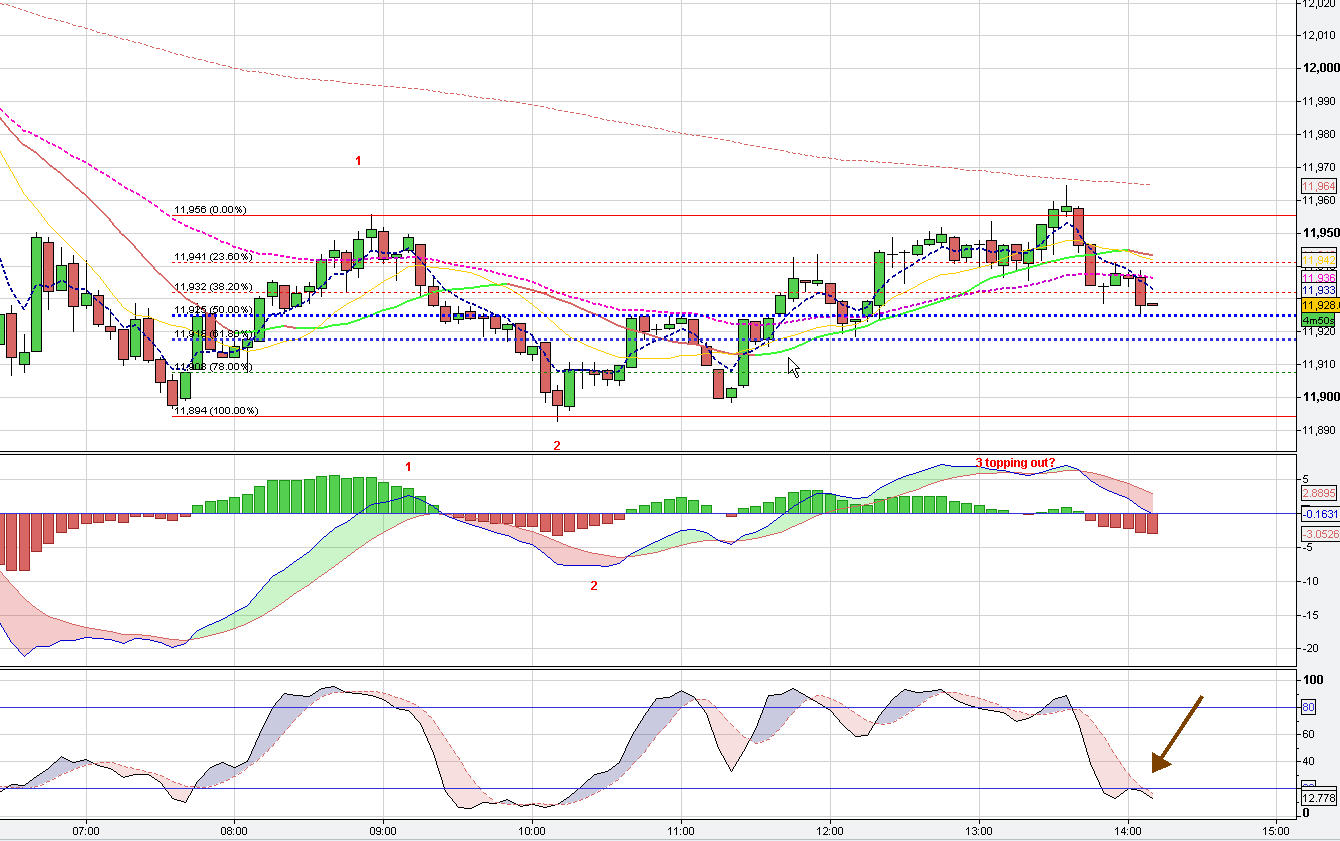Click the 11,956 (0.00%) Fibonacci level label
Viewport: 1340px width, 841px height.
coord(210,210)
